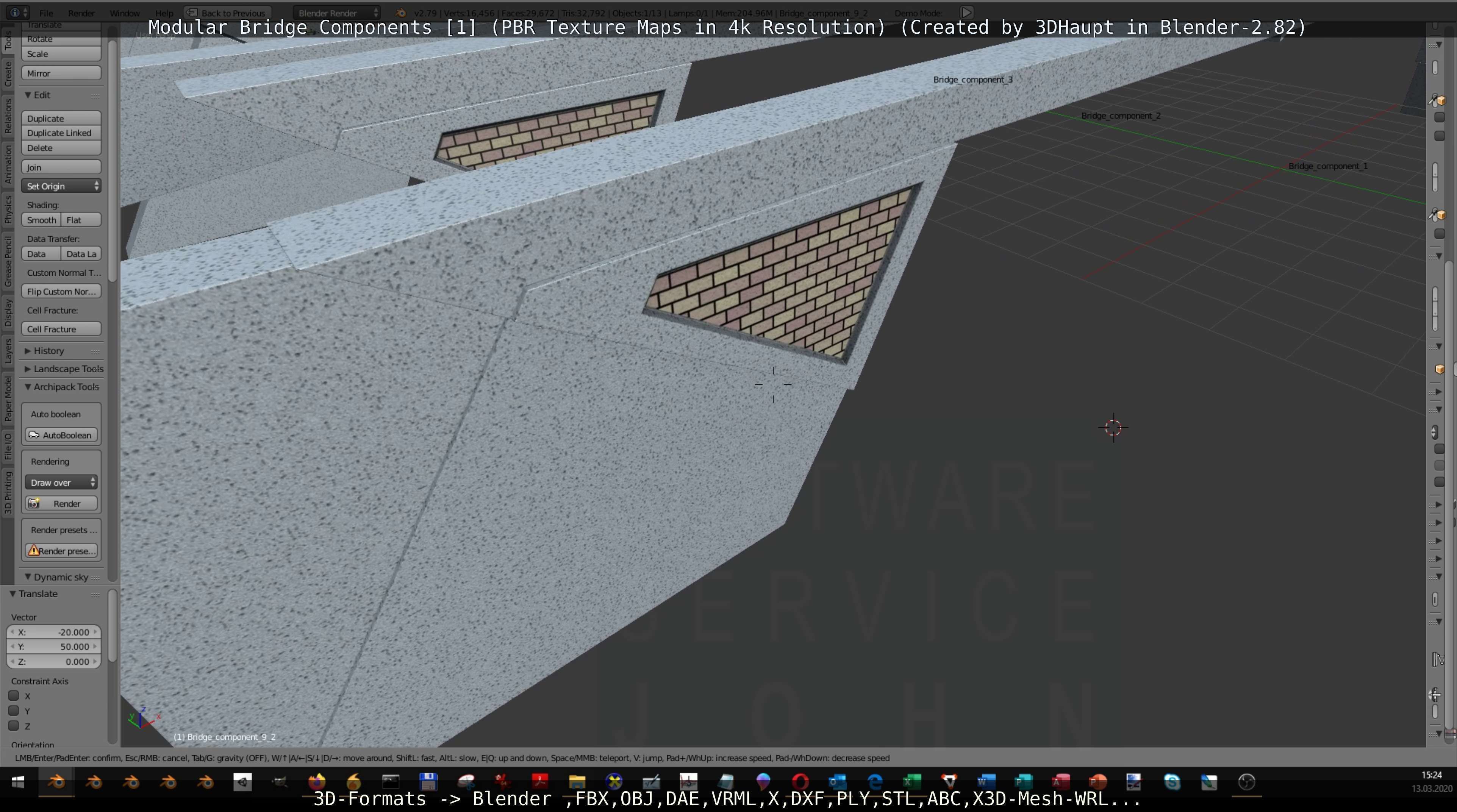Switch to the Relations tab
The width and height of the screenshot is (1457, 812).
(x=8, y=116)
